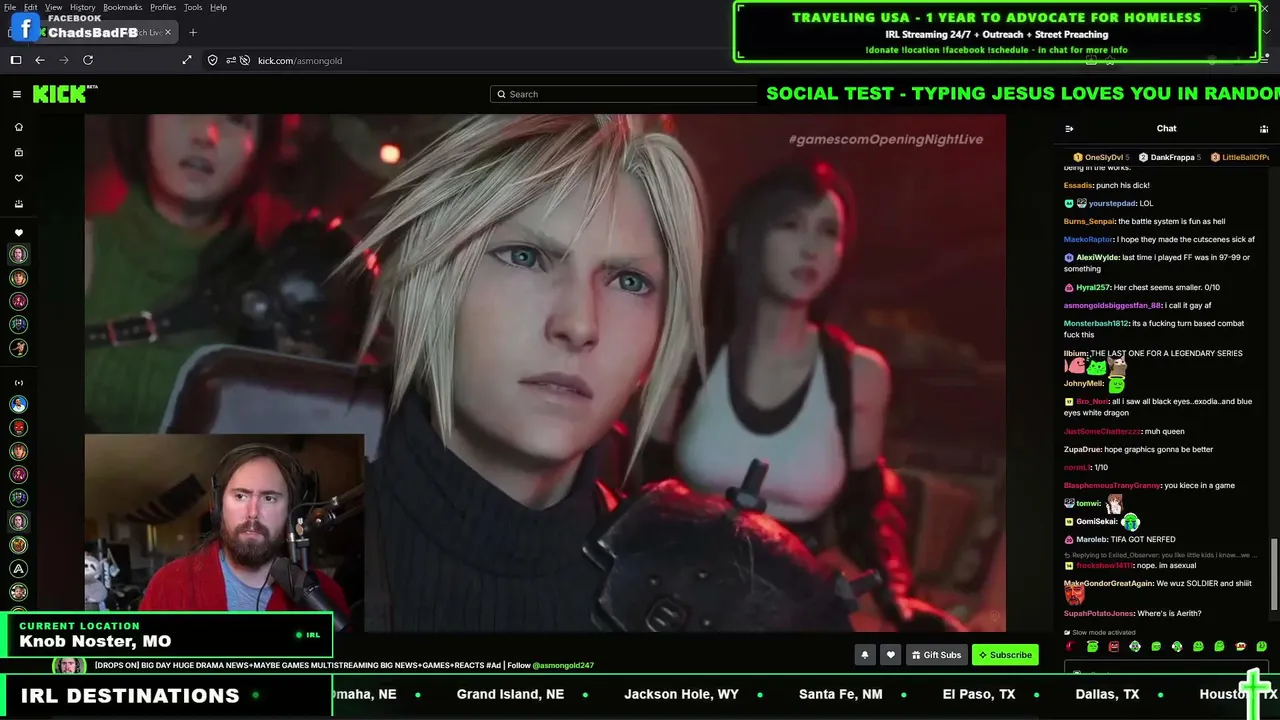Click the 'Where's is Aerith?' chat message
This screenshot has height=720, width=1280.
coord(1169,613)
